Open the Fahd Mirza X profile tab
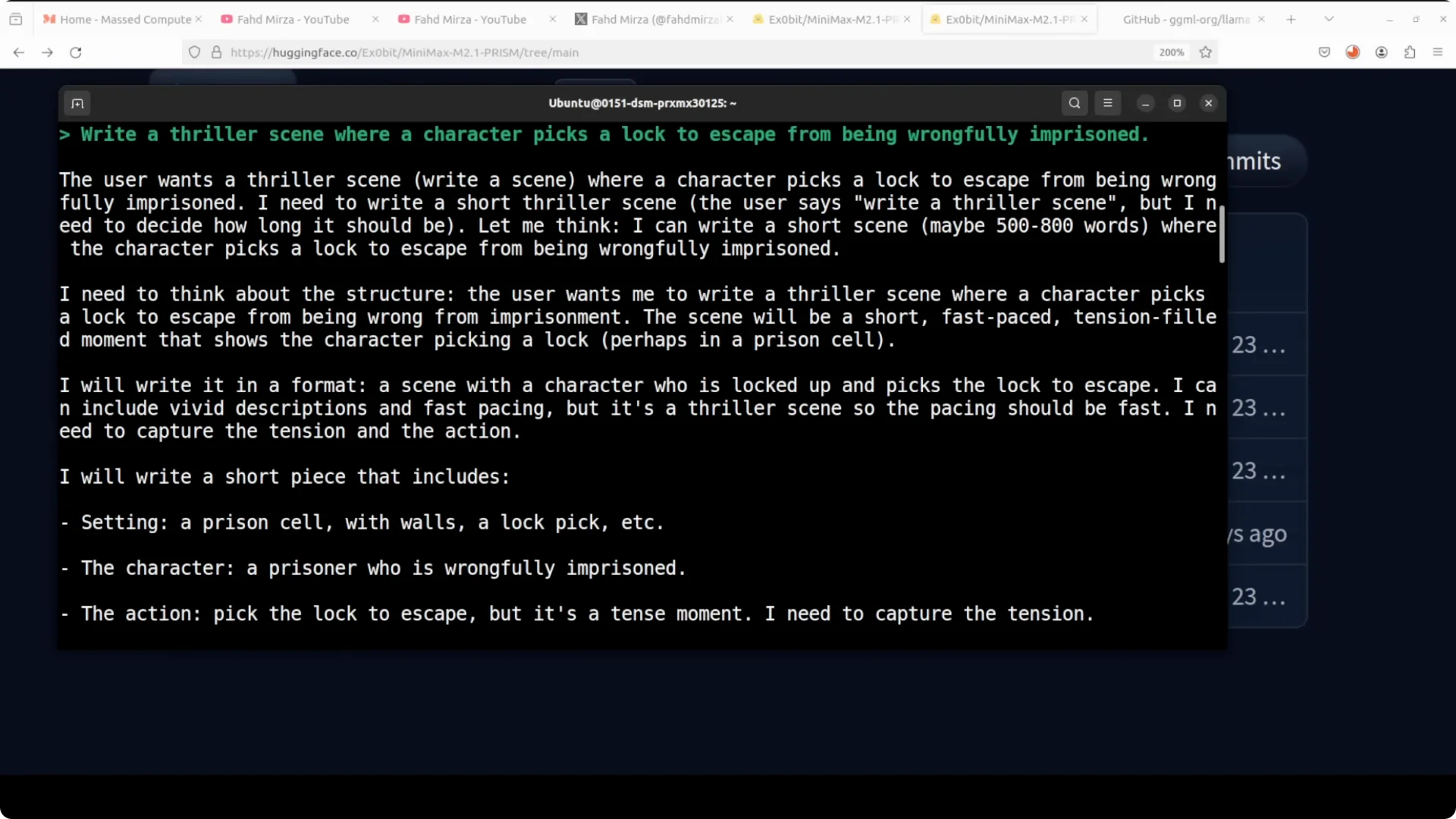The width and height of the screenshot is (1456, 819). click(645, 19)
